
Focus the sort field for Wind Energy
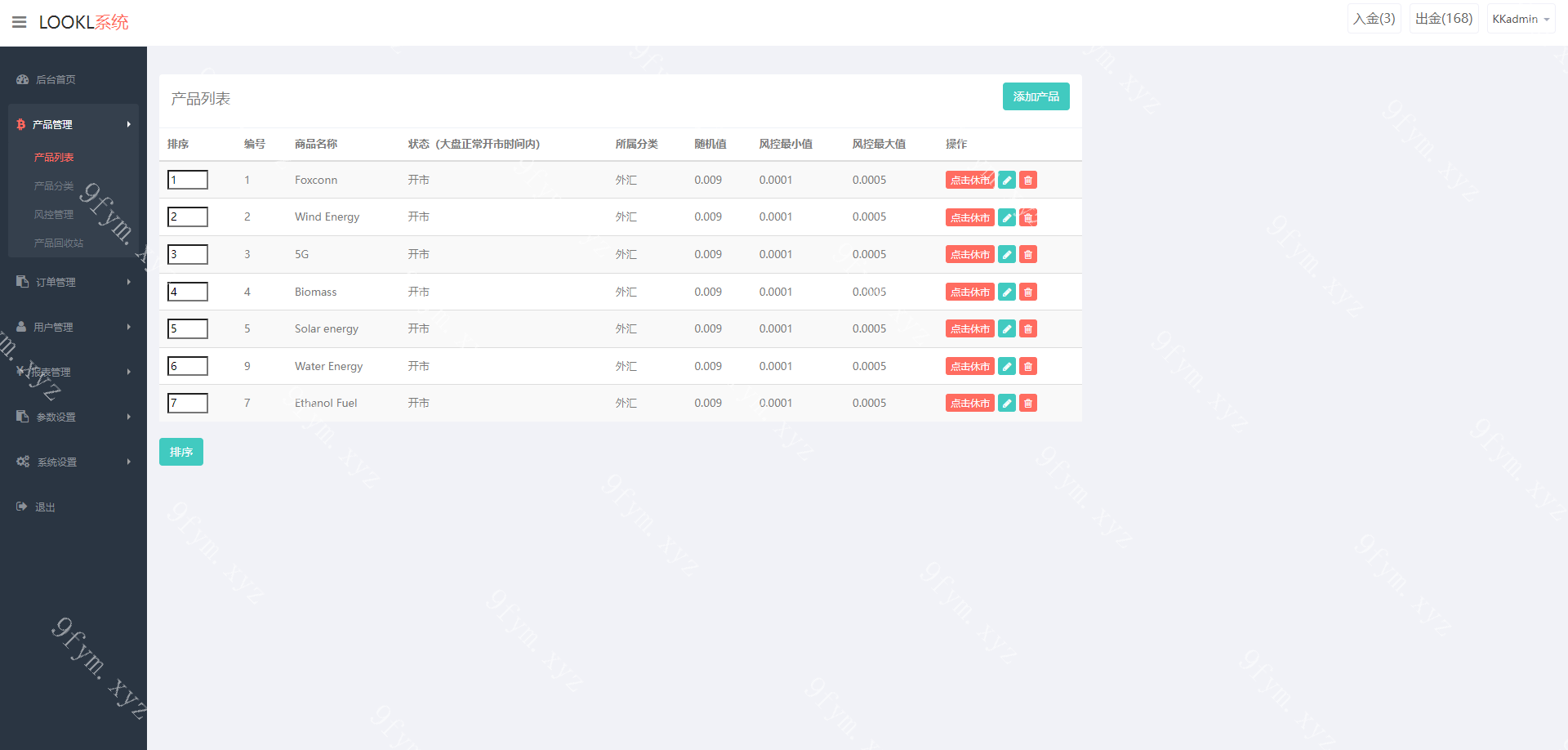pos(188,217)
